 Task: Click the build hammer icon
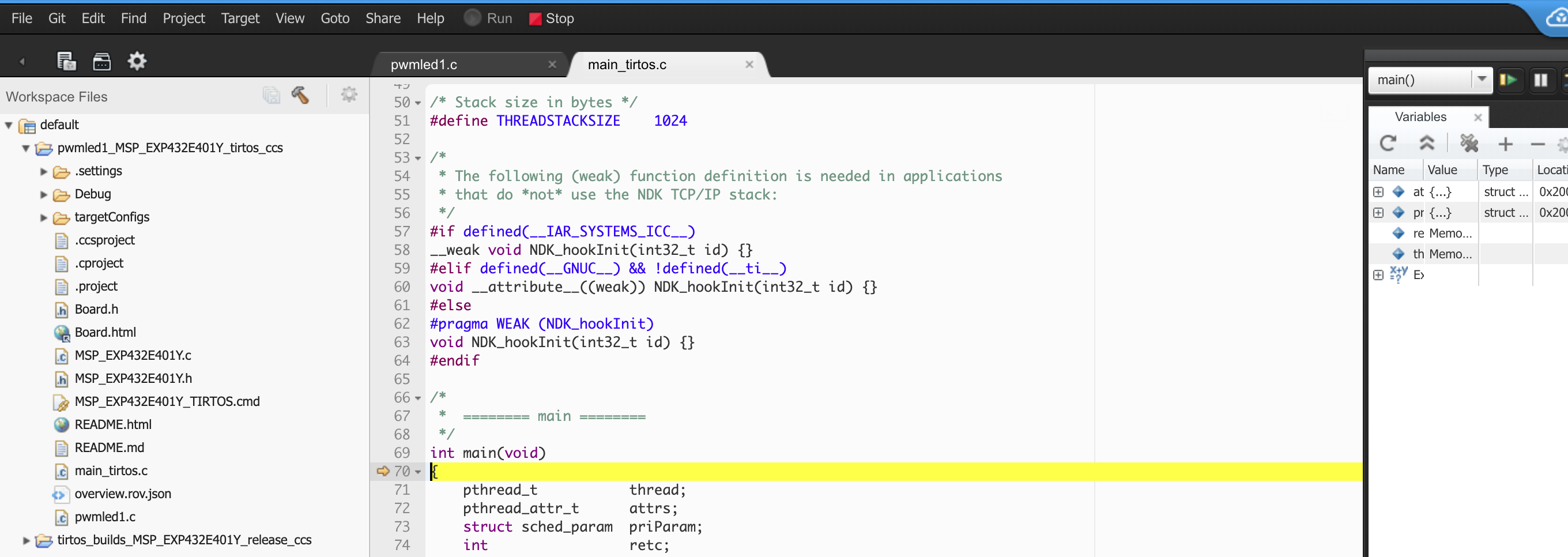coord(300,96)
